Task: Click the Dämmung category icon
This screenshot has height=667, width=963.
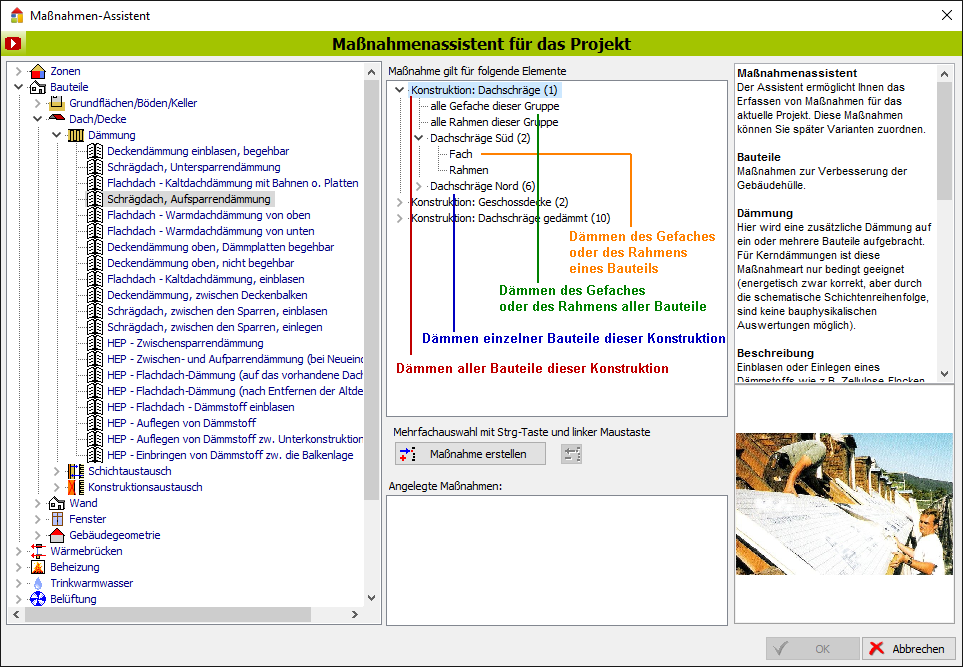Action: tap(76, 135)
